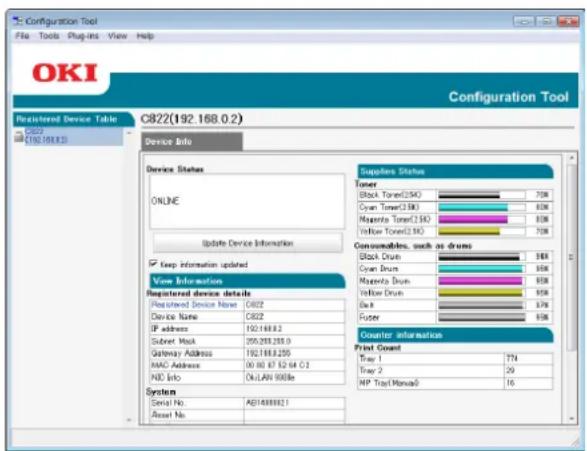Click the NIC Info value OkiLAN
This screenshot has width=587, height=451.
(x=270, y=378)
